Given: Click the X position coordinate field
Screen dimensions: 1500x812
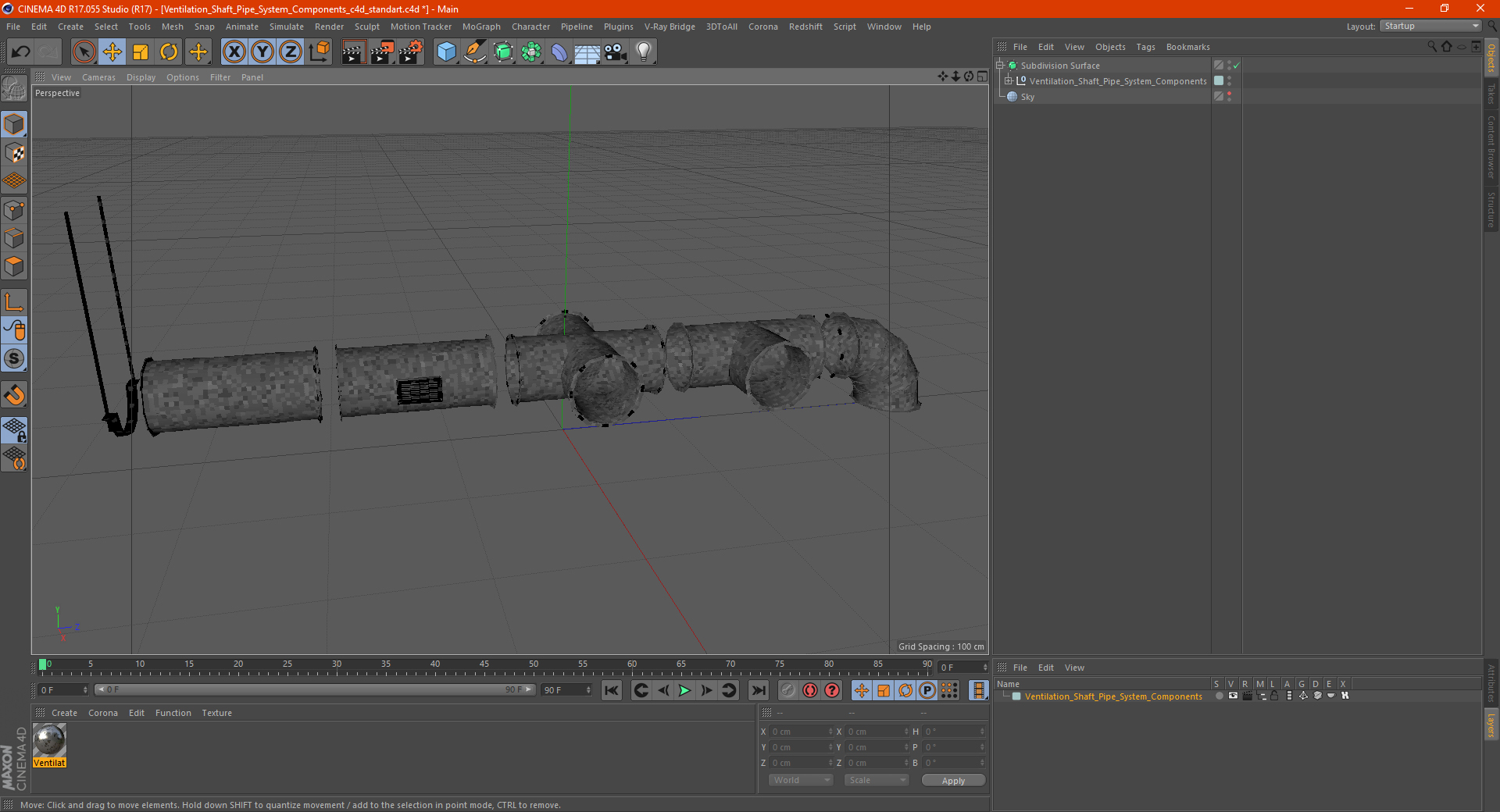Looking at the screenshot, I should coord(802,732).
